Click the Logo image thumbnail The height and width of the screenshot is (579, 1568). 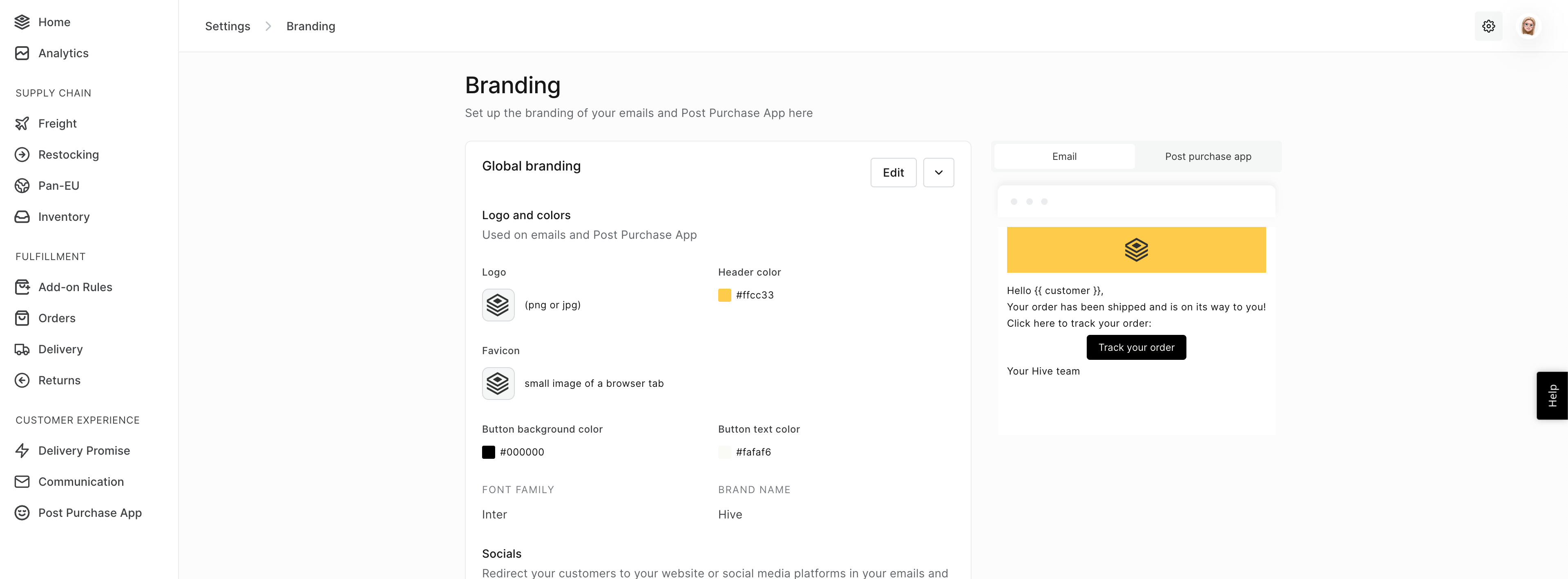498,305
